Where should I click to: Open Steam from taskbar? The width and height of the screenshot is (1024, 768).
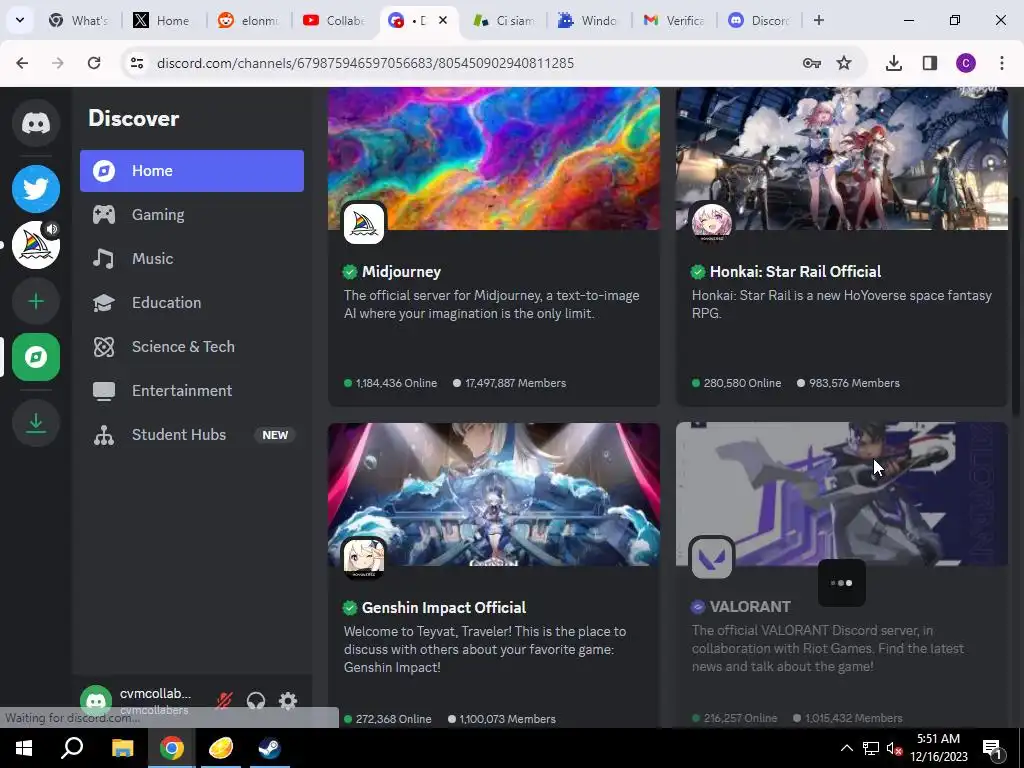click(x=269, y=748)
